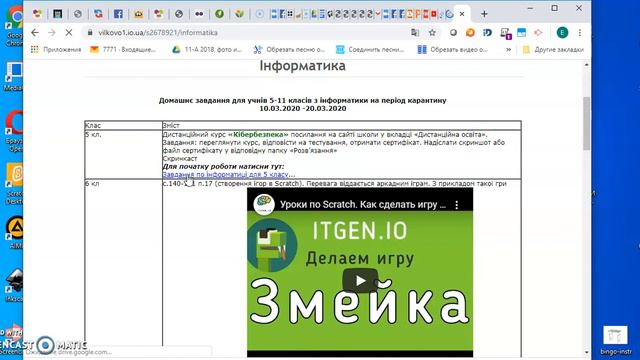This screenshot has width=640, height=360.
Task: Open the bingo-instr desktop file
Action: 616,340
